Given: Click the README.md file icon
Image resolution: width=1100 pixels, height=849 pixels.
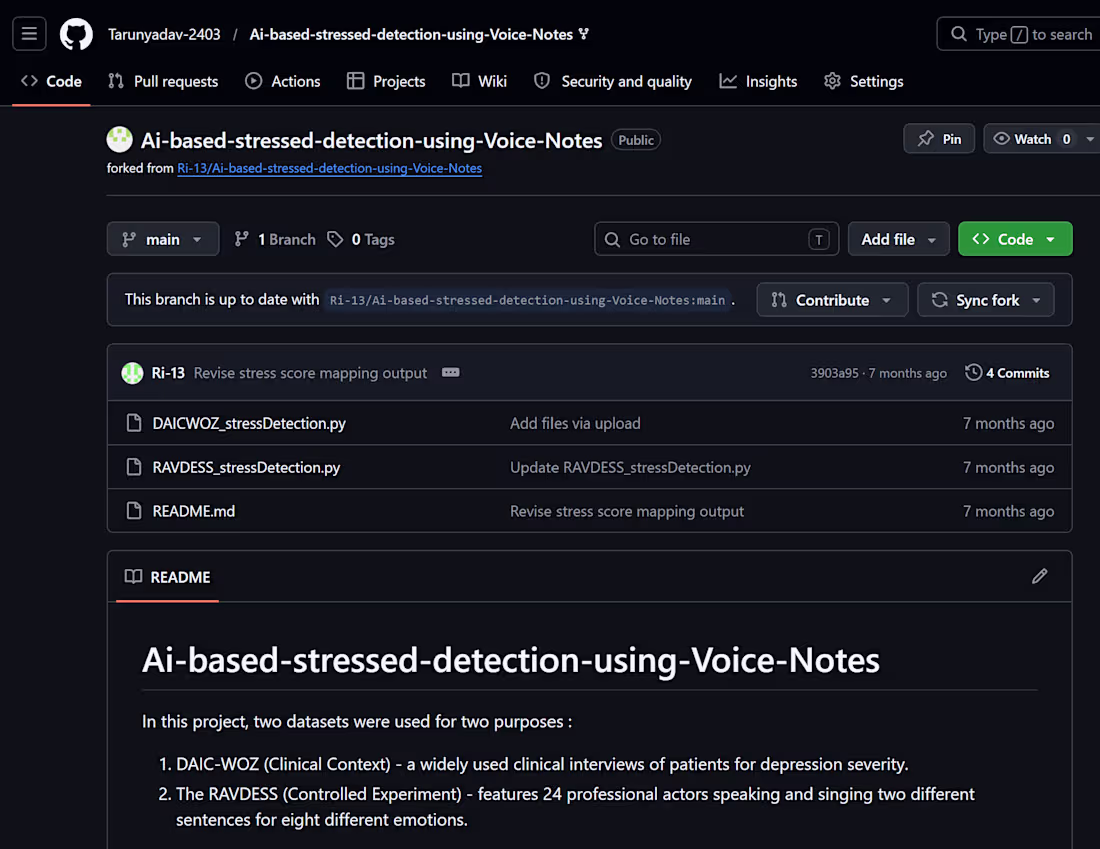Looking at the screenshot, I should pos(133,511).
